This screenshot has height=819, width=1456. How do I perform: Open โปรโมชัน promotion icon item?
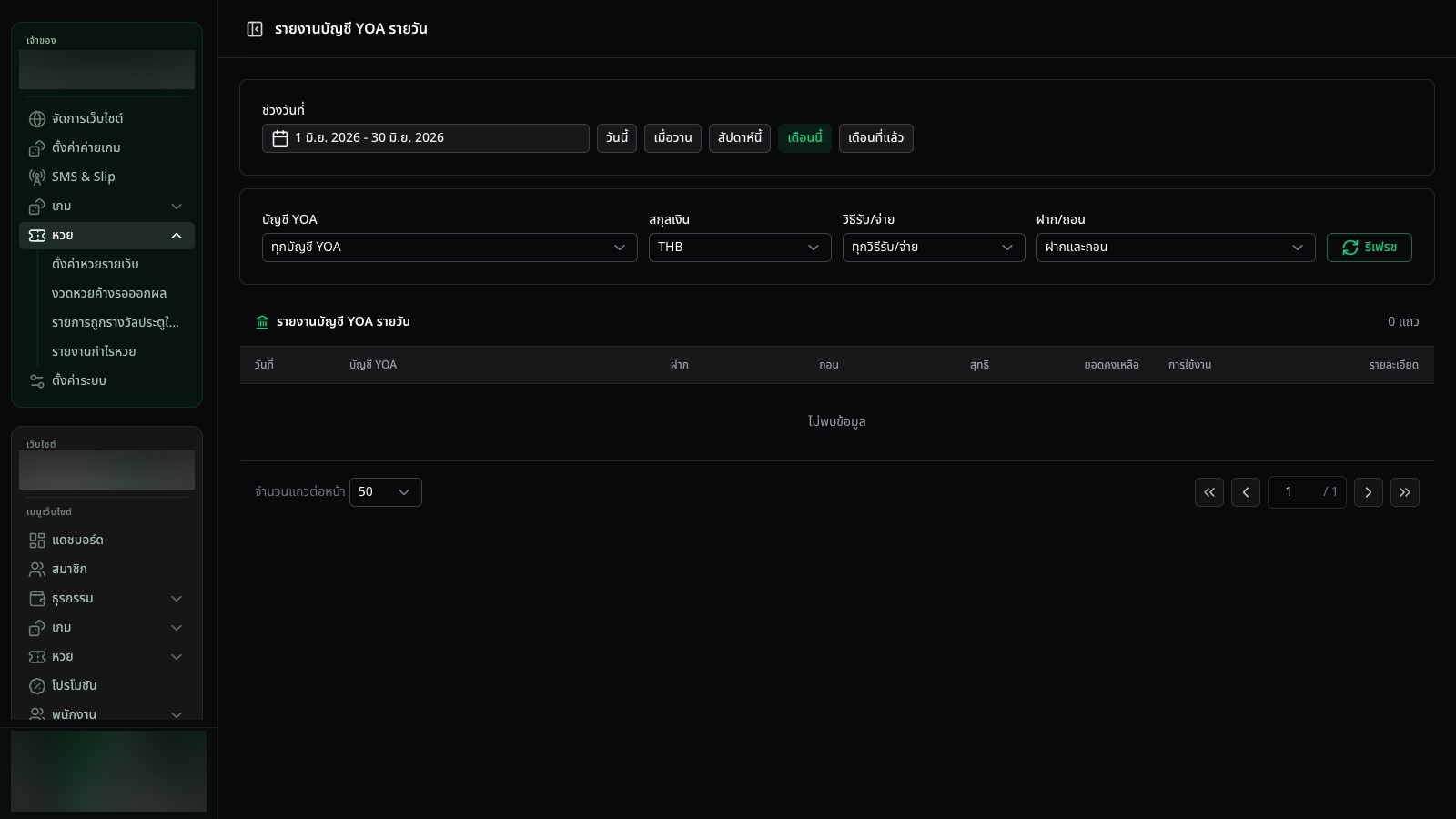[37, 686]
